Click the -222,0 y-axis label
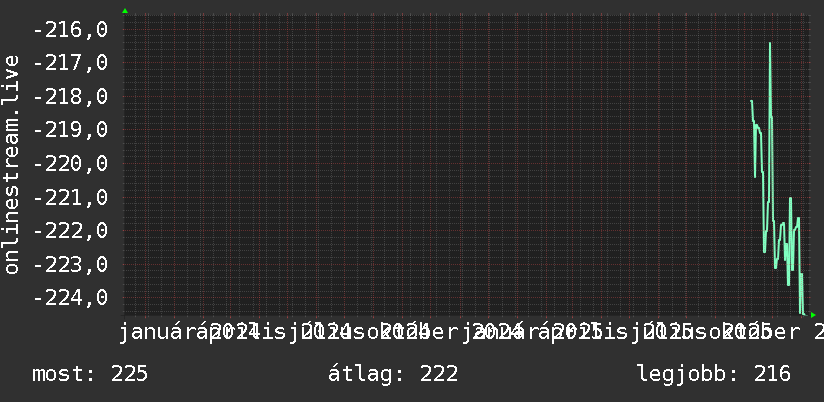 pyautogui.click(x=70, y=231)
